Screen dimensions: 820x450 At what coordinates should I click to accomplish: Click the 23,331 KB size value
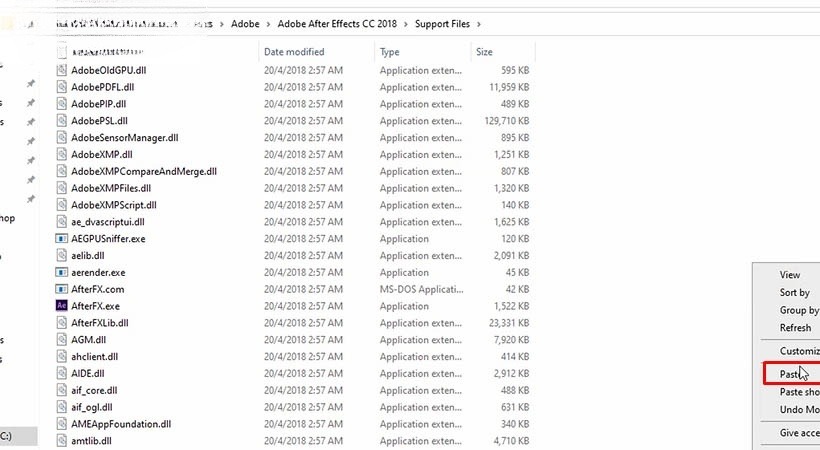coord(509,323)
